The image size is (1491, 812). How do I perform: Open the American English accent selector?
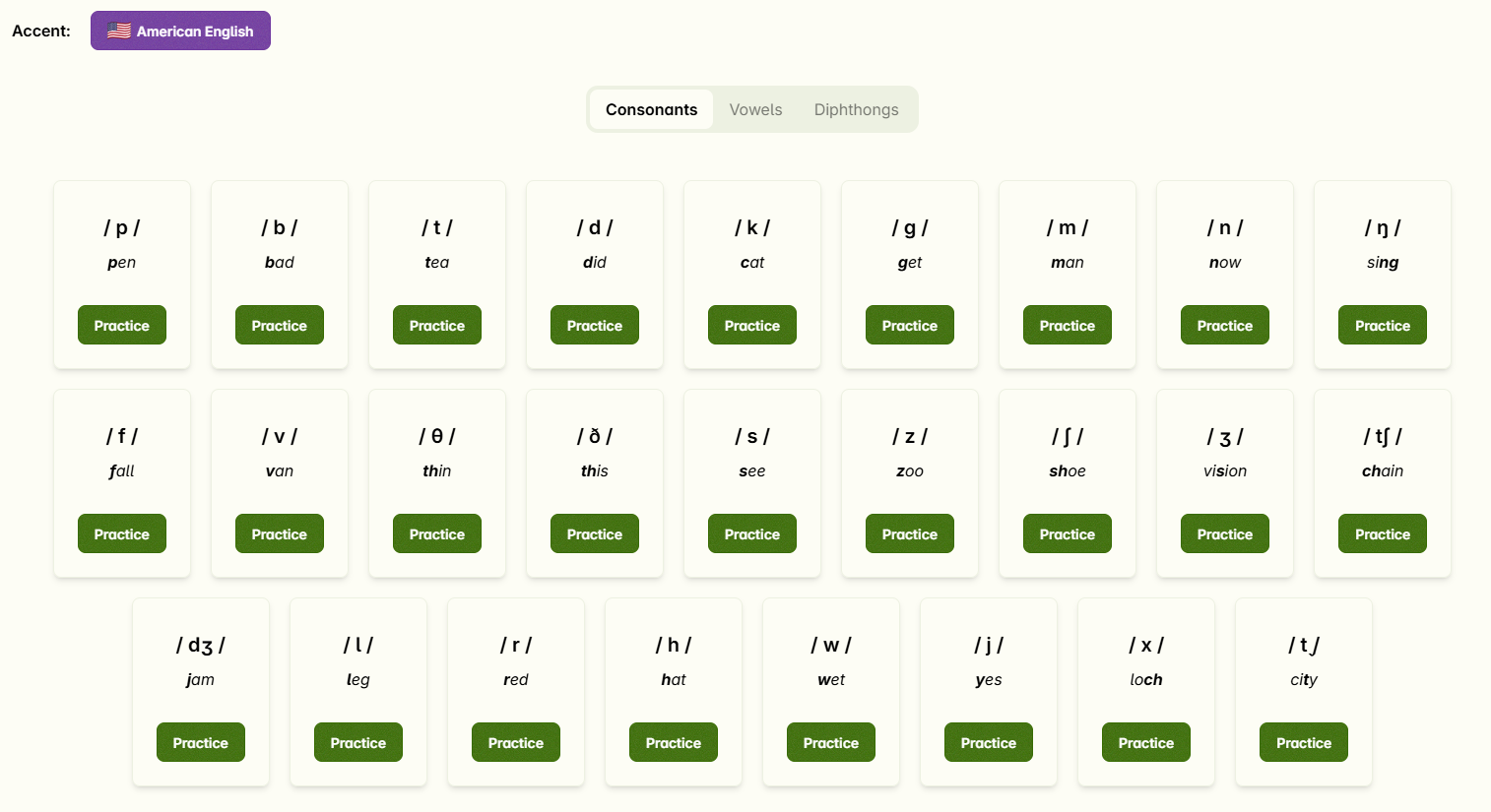[x=180, y=31]
